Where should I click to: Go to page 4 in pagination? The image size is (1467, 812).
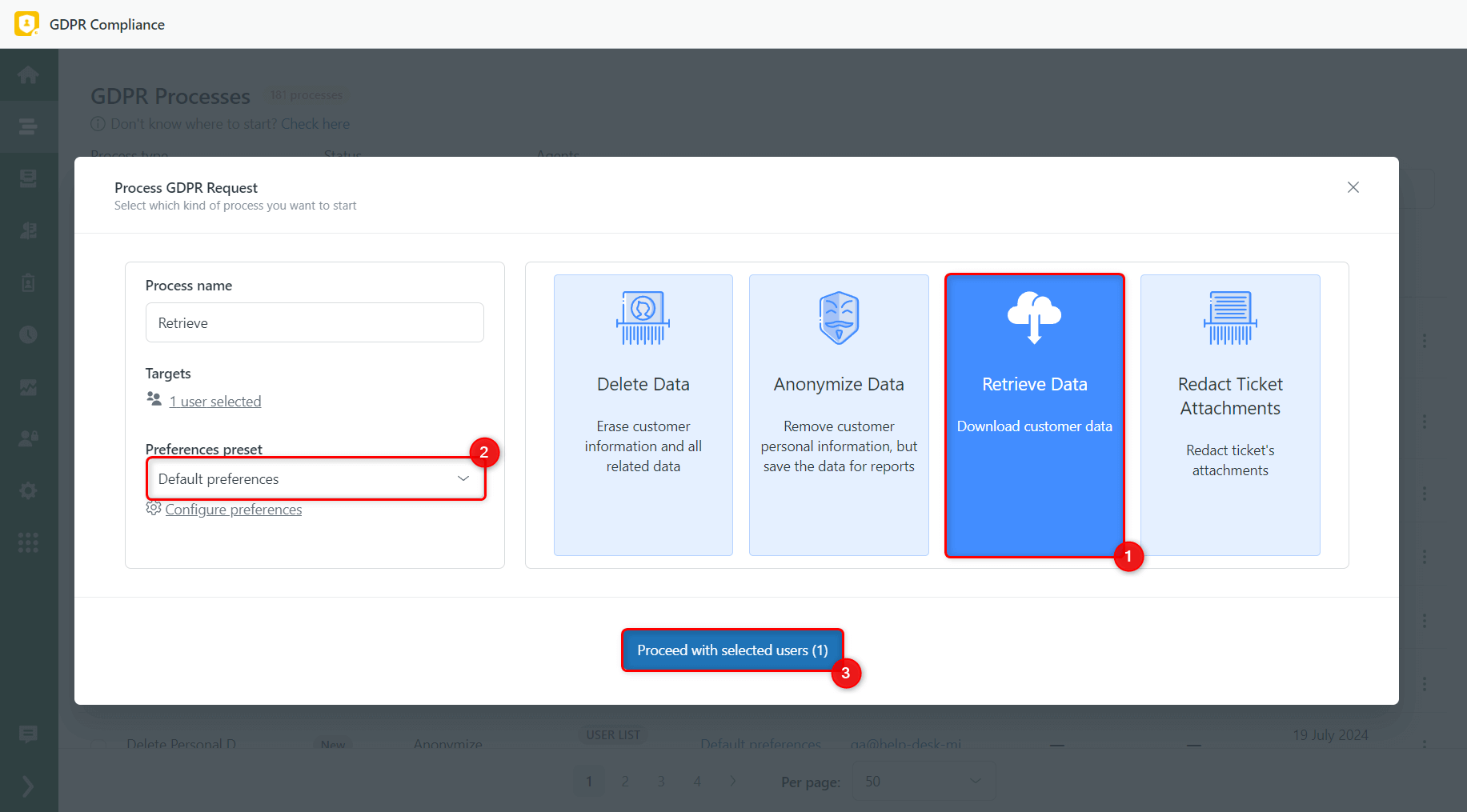click(697, 782)
